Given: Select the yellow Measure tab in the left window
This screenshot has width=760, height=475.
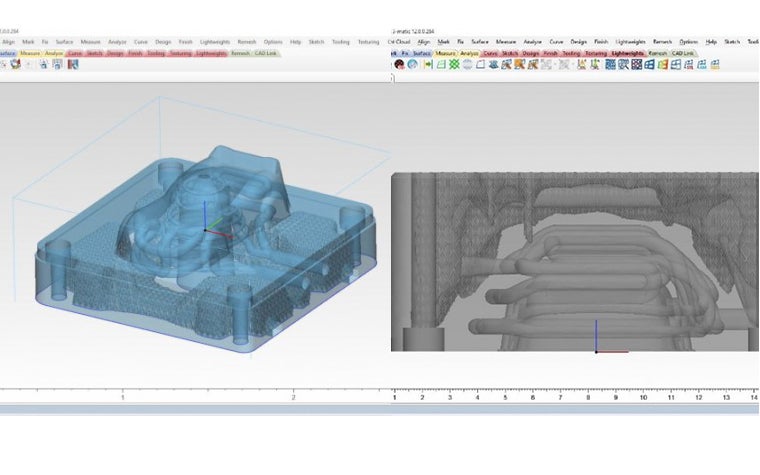Looking at the screenshot, I should 30,52.
